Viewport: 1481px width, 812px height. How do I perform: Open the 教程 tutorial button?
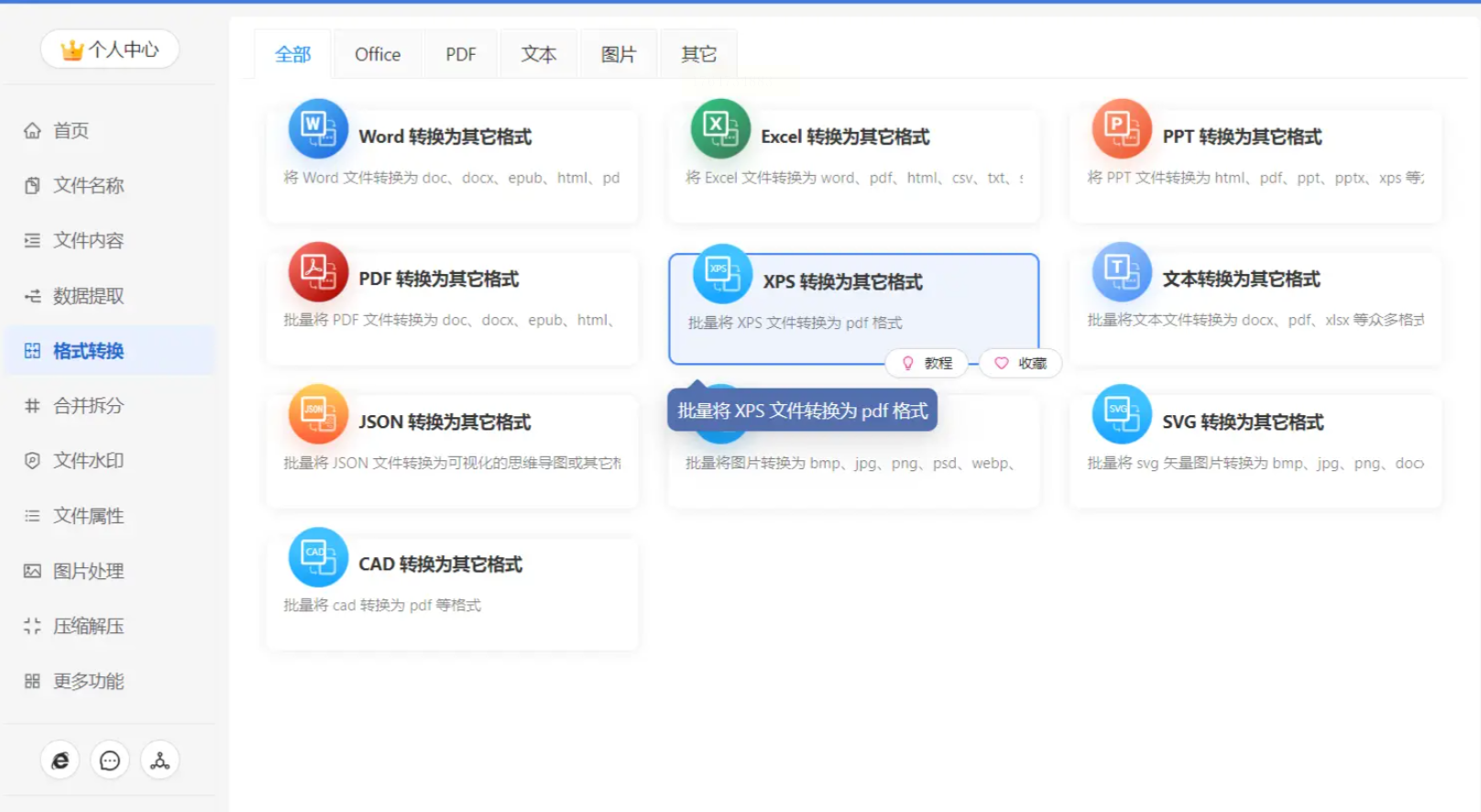pyautogui.click(x=927, y=364)
